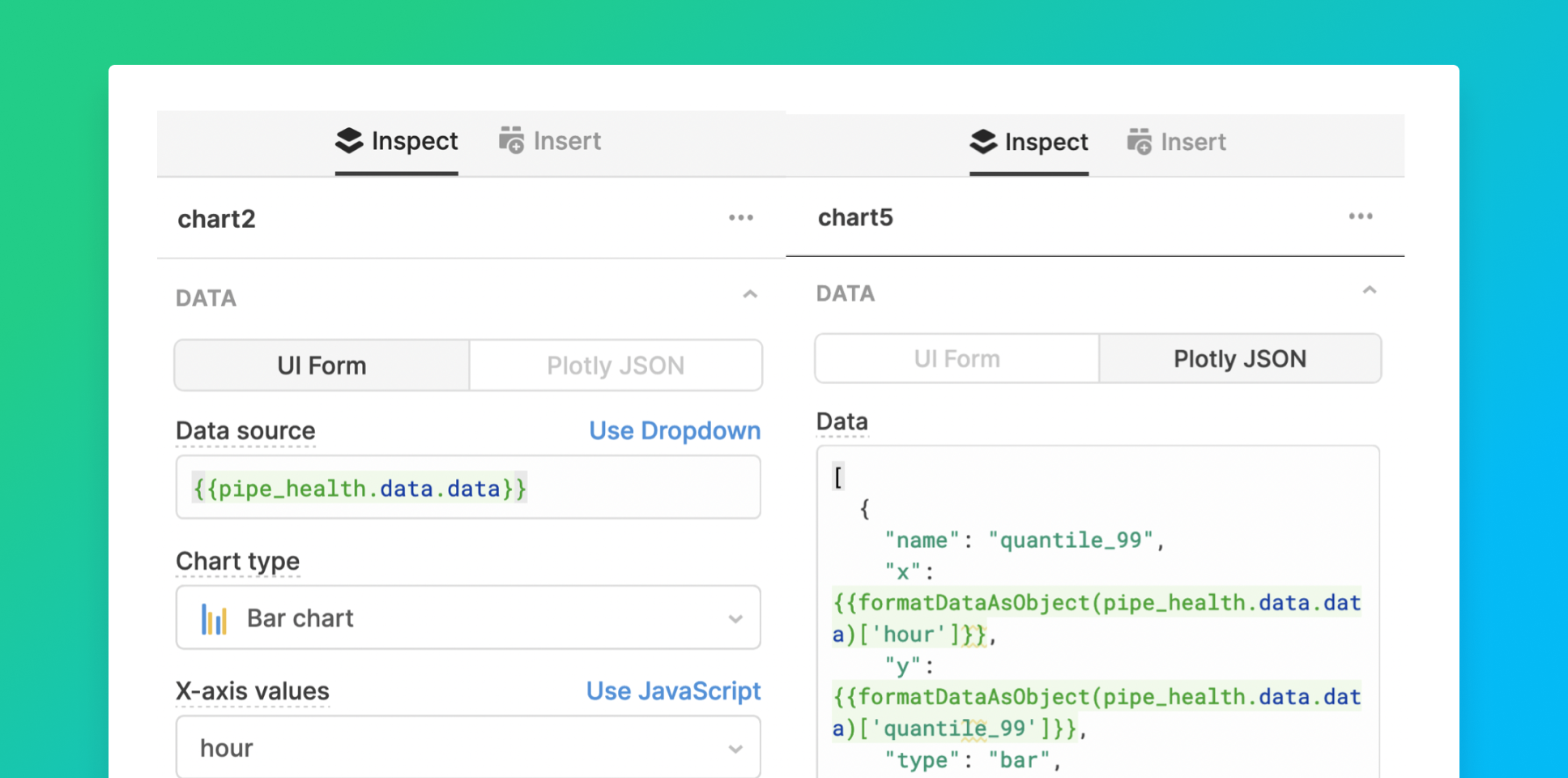
Task: Click inside the Plotly JSON Data editor
Action: coord(1098,612)
